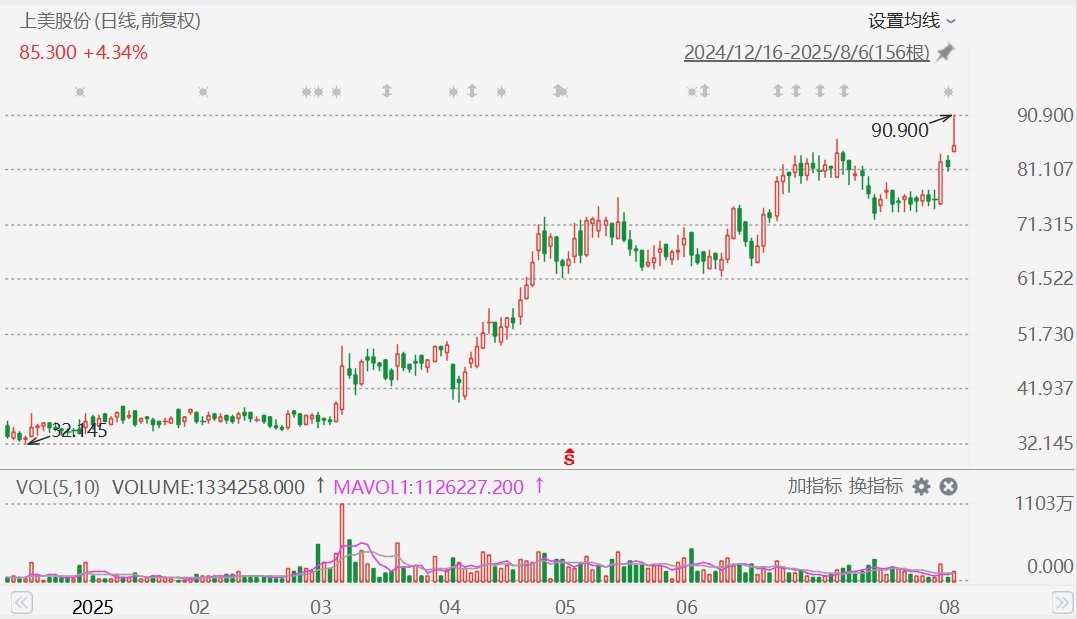The width and height of the screenshot is (1077, 619).
Task: Click the tallest volume bar in March
Action: (342, 542)
